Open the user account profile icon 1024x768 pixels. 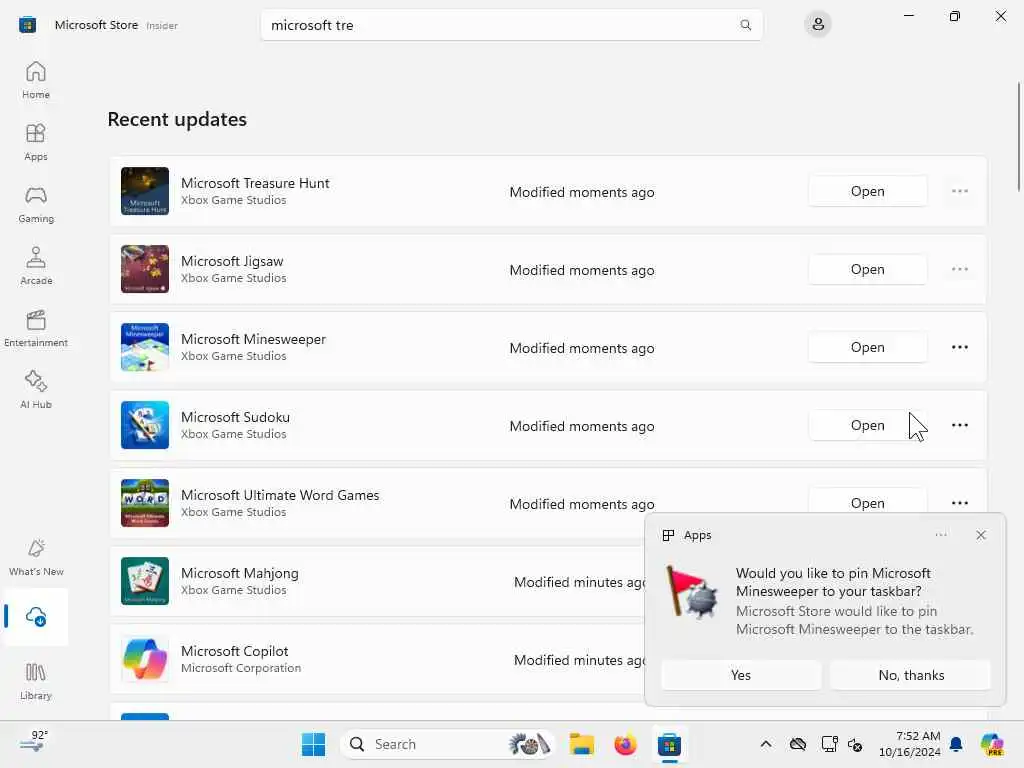tap(818, 25)
